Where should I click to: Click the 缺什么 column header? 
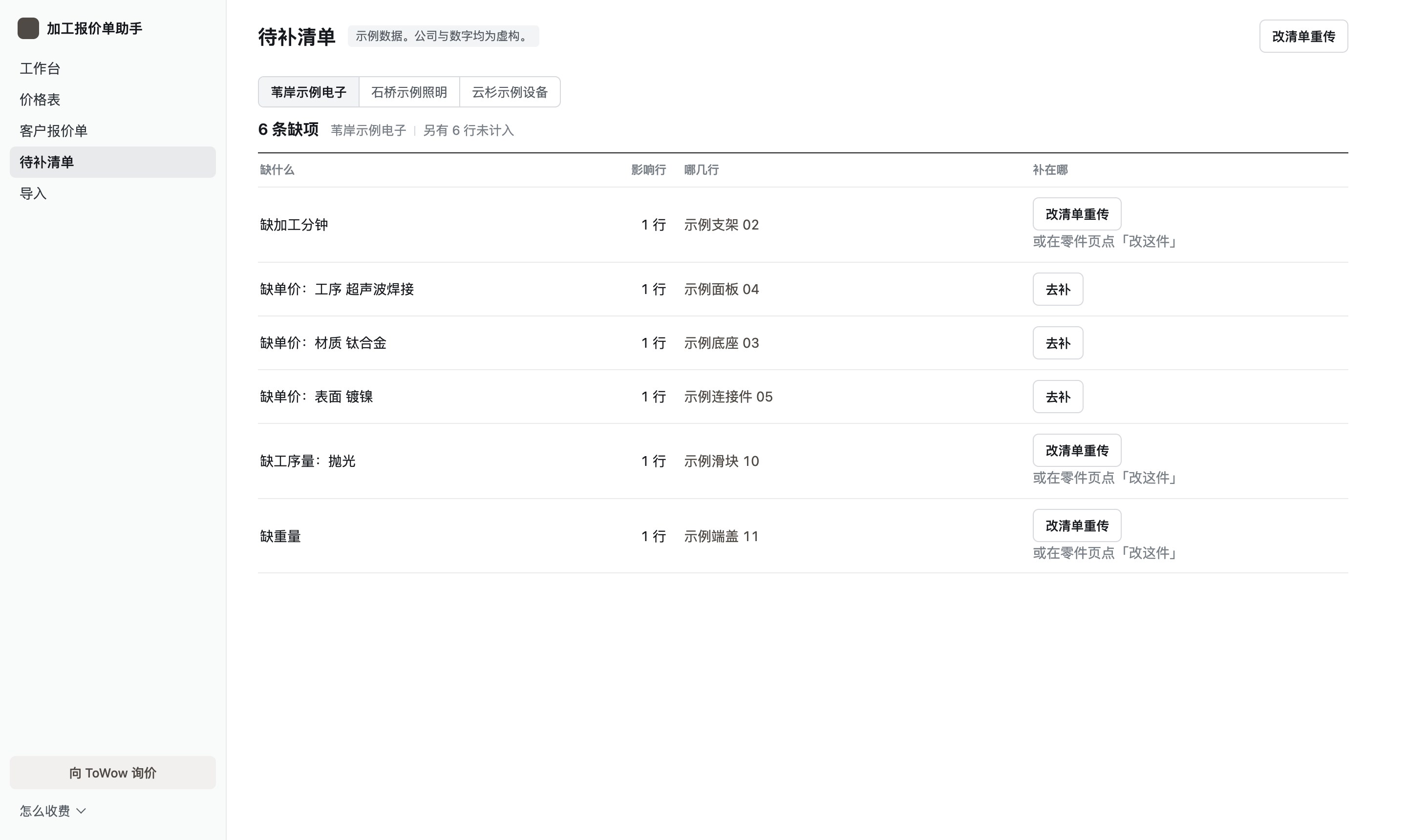coord(277,170)
